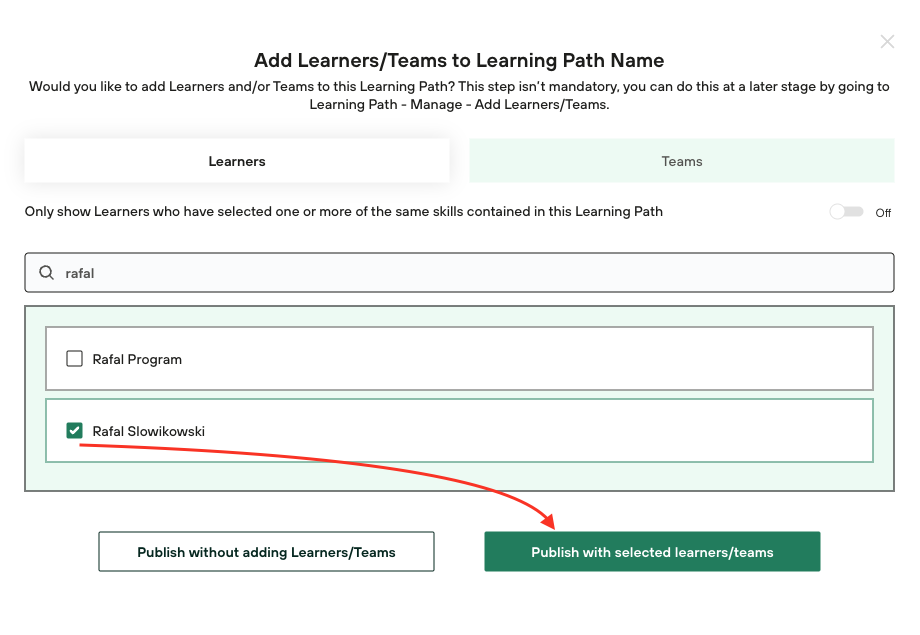The width and height of the screenshot is (920, 635).
Task: Click the red arrow annotation head
Action: pyautogui.click(x=547, y=521)
